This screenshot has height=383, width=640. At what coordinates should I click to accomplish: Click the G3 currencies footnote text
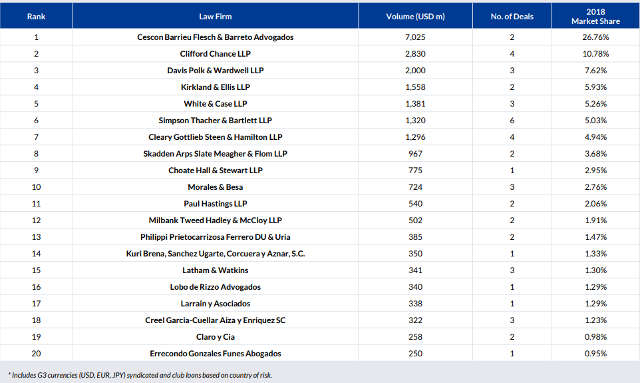[x=140, y=375]
